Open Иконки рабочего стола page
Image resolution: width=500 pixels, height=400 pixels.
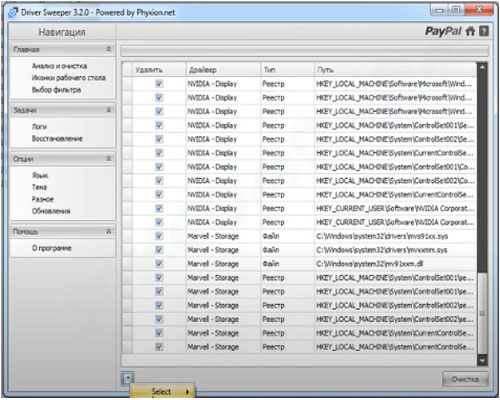click(x=69, y=78)
